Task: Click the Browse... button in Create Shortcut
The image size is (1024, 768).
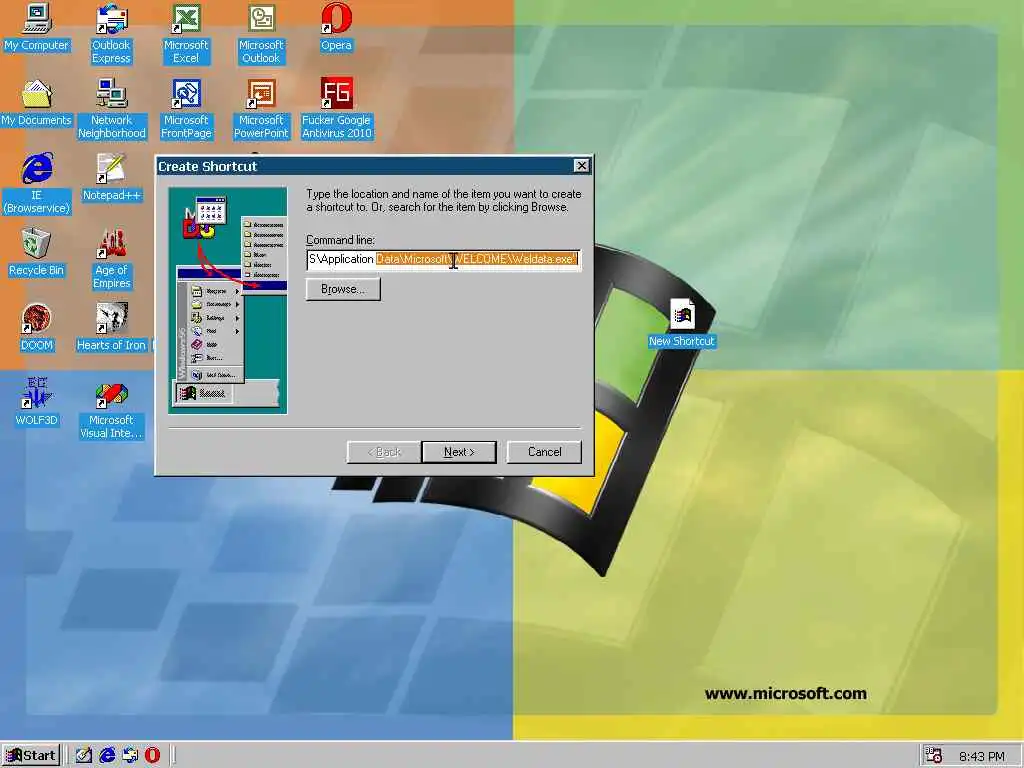Action: (343, 289)
